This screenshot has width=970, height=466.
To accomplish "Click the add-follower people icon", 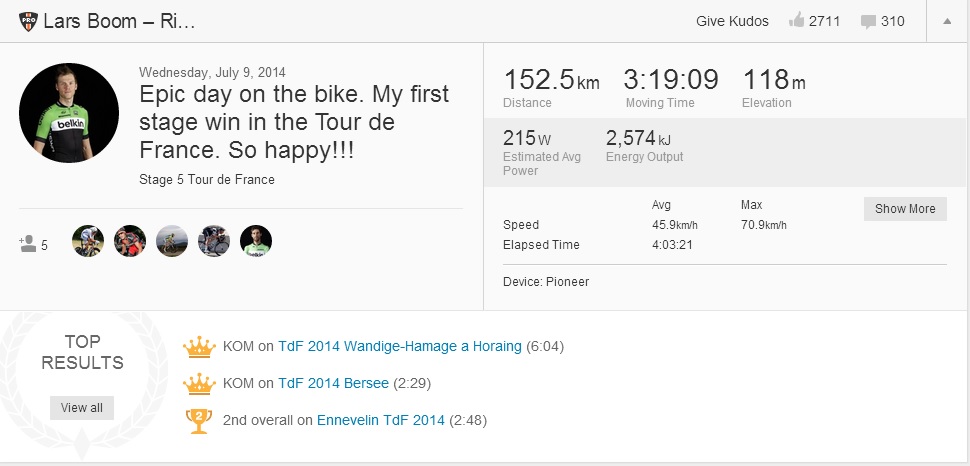I will [27, 243].
